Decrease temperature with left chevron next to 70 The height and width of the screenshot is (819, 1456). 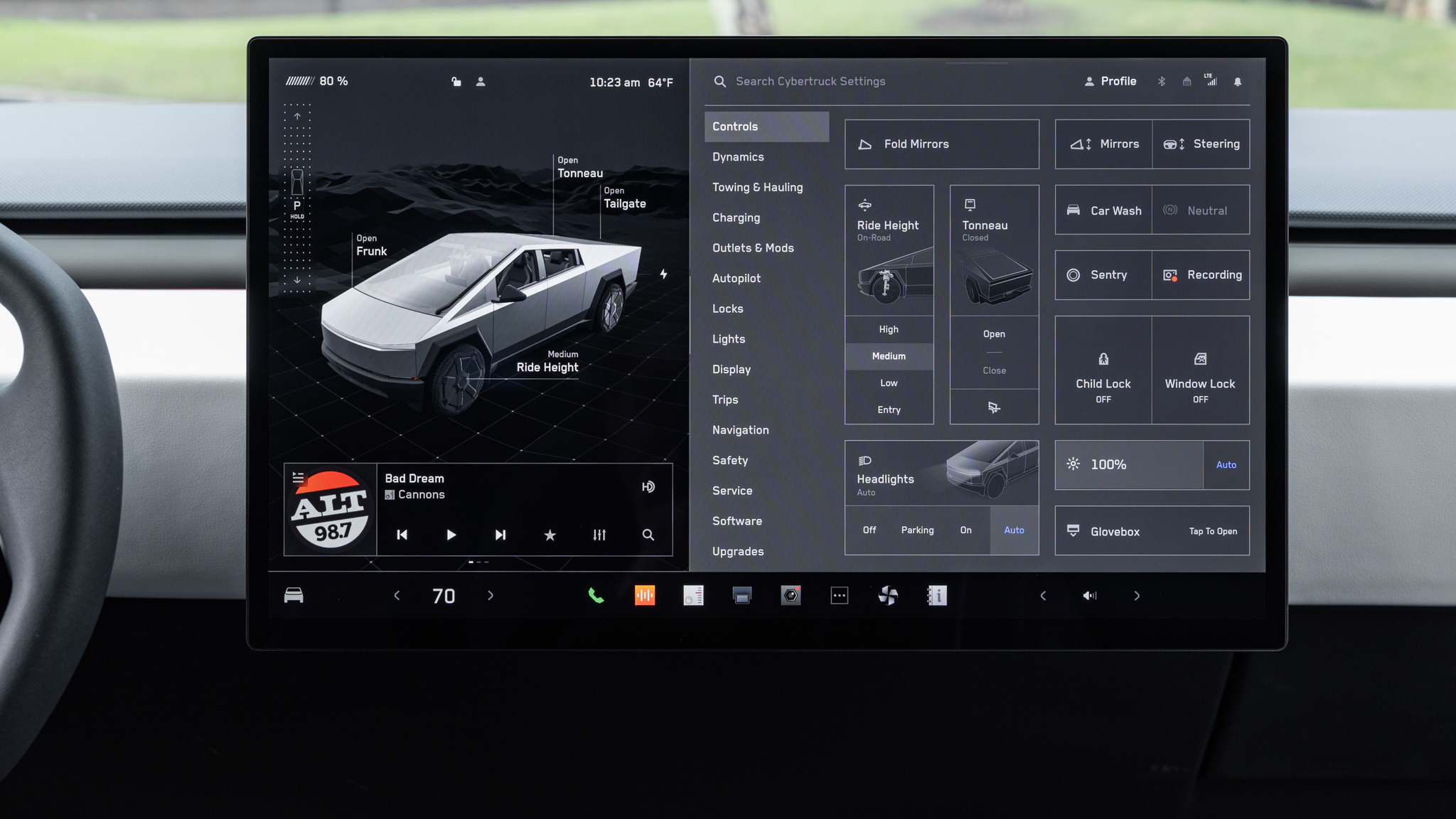pos(397,596)
